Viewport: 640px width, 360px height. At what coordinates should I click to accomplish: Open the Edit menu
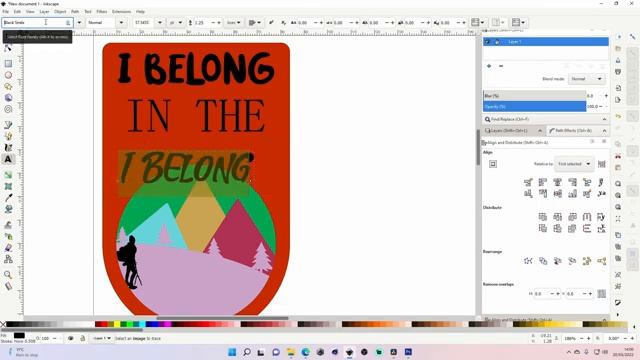[x=17, y=11]
